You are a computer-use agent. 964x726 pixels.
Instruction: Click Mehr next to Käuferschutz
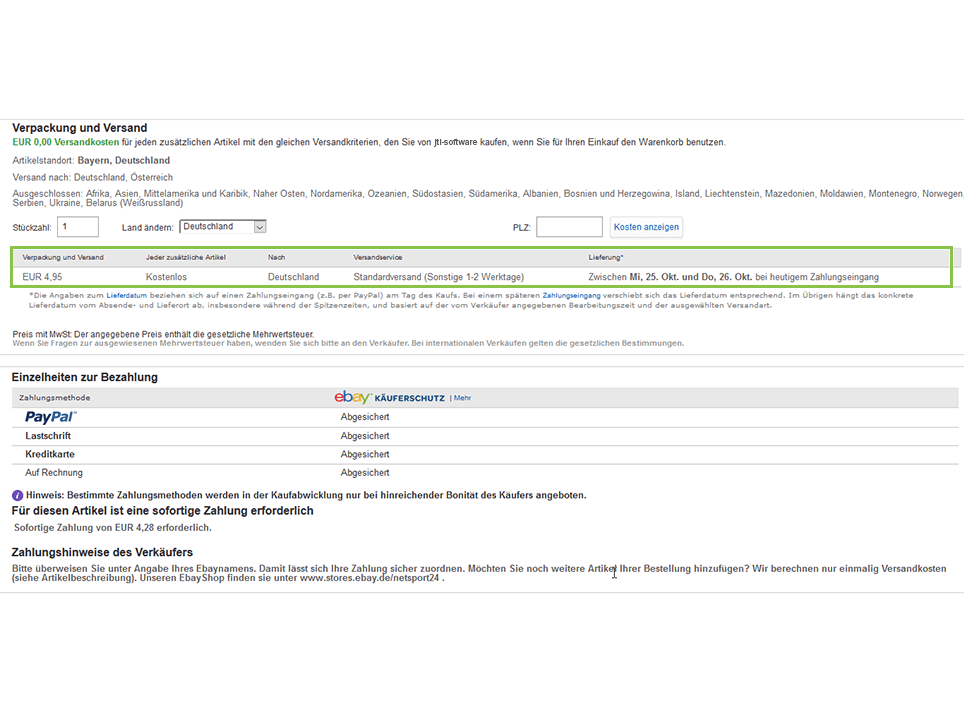pyautogui.click(x=462, y=398)
